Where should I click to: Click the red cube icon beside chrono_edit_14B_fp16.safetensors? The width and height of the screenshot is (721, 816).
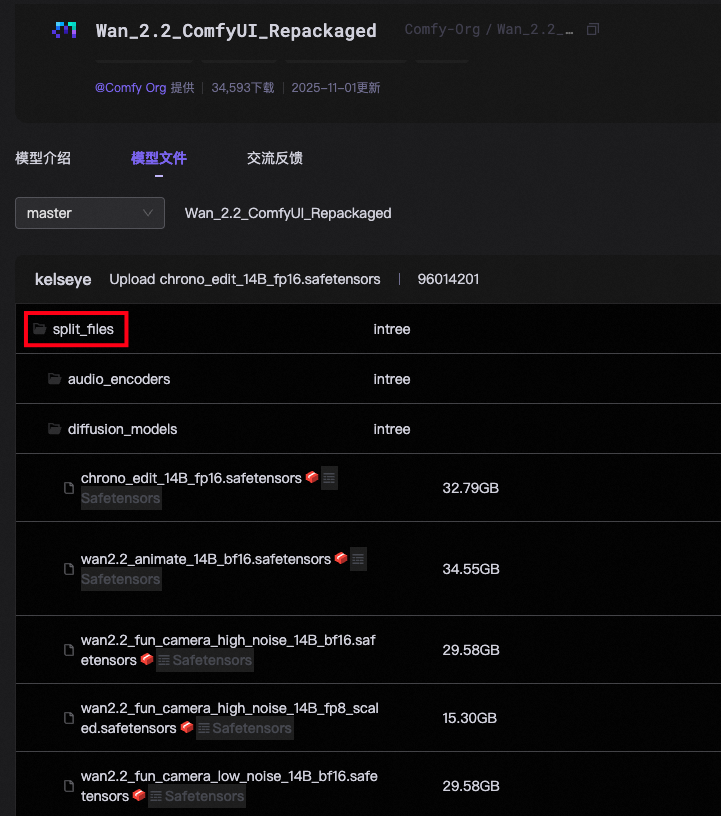[312, 478]
